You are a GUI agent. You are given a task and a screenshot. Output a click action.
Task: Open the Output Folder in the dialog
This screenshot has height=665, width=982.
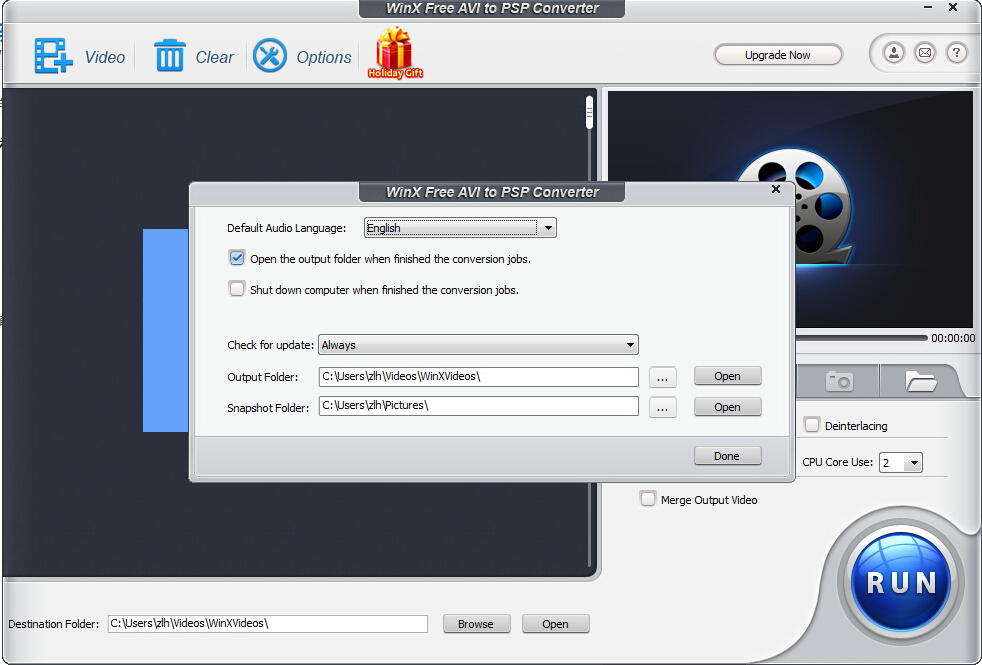coord(727,376)
